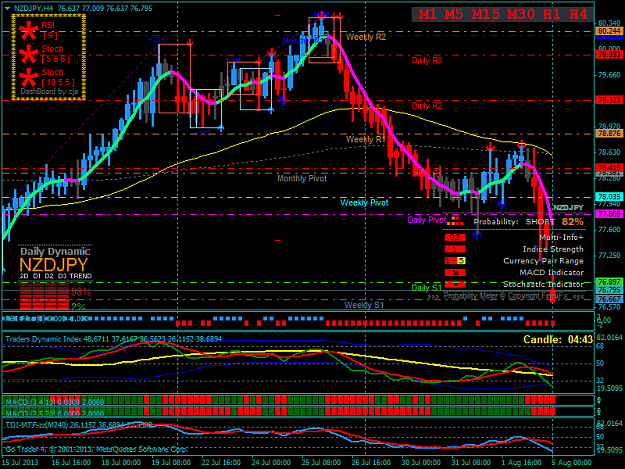This screenshot has height=469, width=625.
Task: Click the DashBoard by cja caption
Action: tap(49, 92)
